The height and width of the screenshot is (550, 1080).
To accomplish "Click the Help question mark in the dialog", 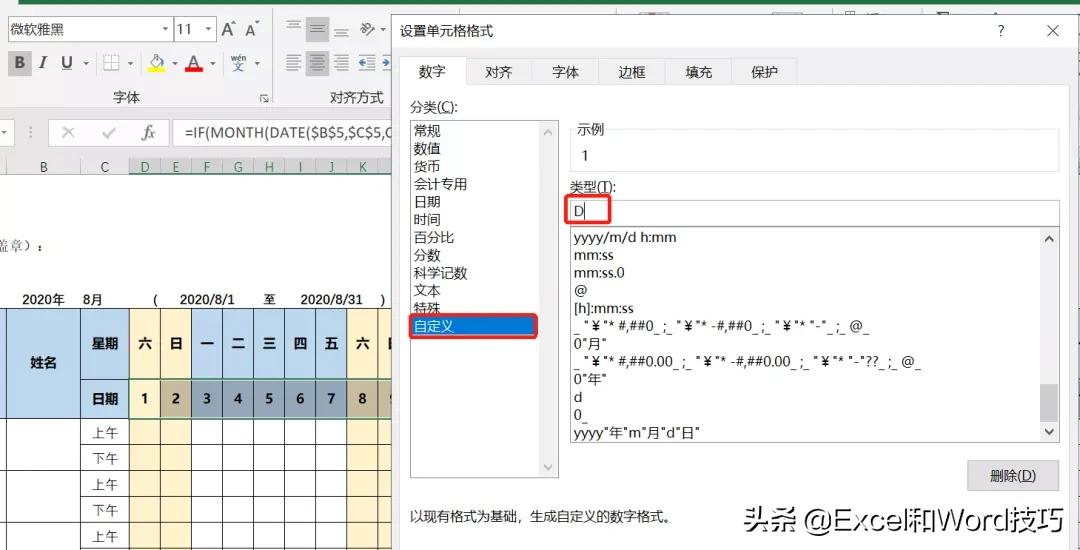I will (x=1000, y=31).
